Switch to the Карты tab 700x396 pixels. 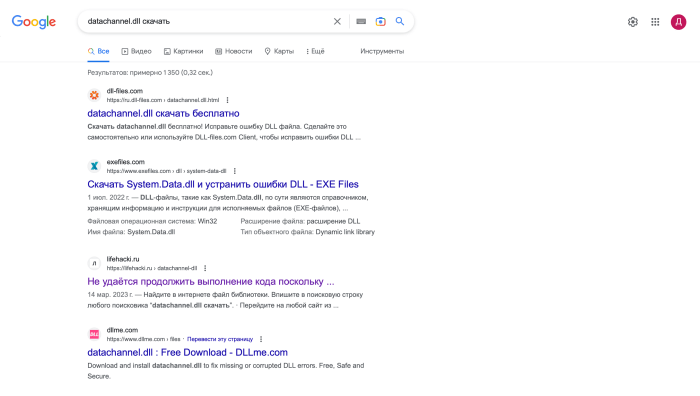tap(279, 51)
